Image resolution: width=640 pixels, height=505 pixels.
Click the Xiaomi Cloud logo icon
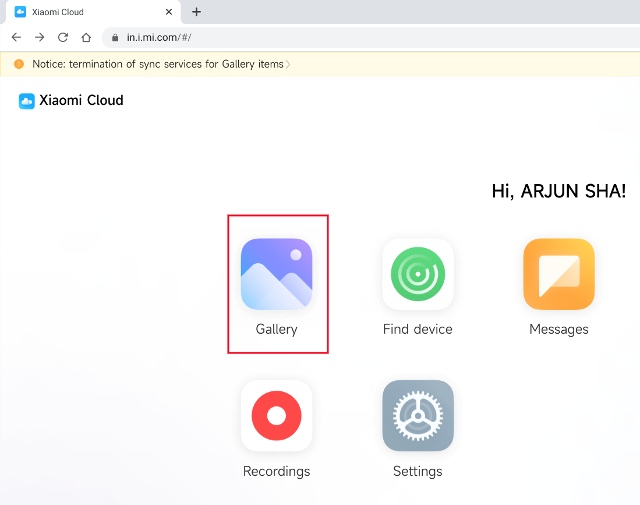[x=27, y=101]
